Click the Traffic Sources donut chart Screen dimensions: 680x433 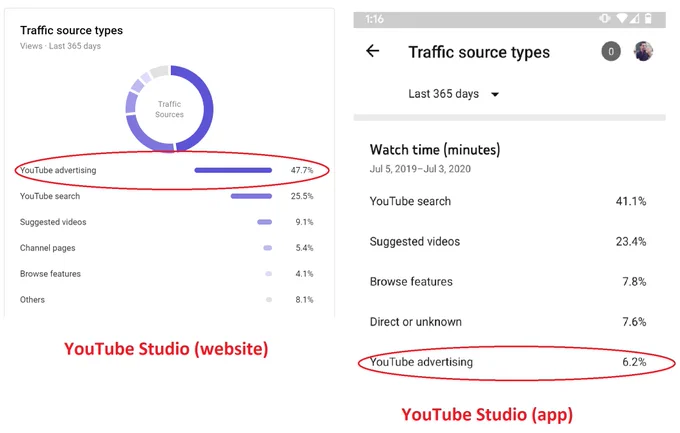(169, 108)
